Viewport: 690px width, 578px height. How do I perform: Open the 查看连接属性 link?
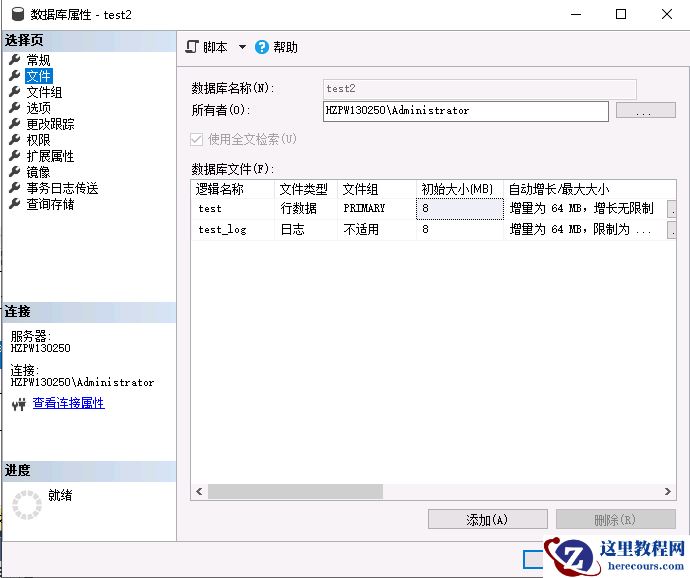[x=69, y=403]
